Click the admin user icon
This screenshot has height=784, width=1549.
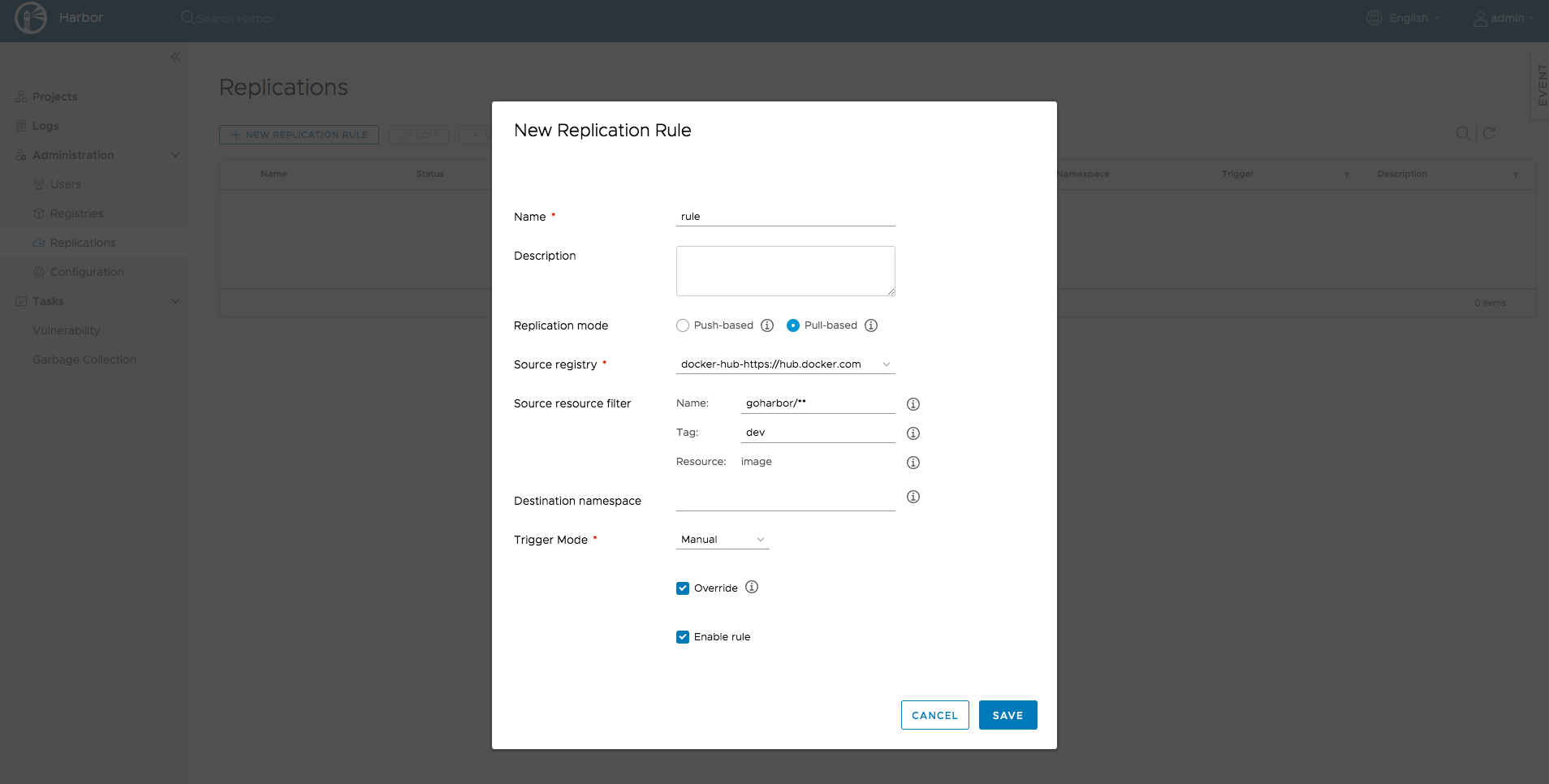(1481, 18)
